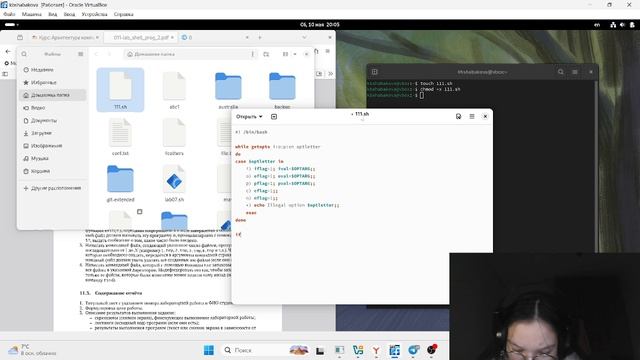The height and width of the screenshot is (360, 640).
Task: Select the 111.sh file in Files
Action: point(120,90)
